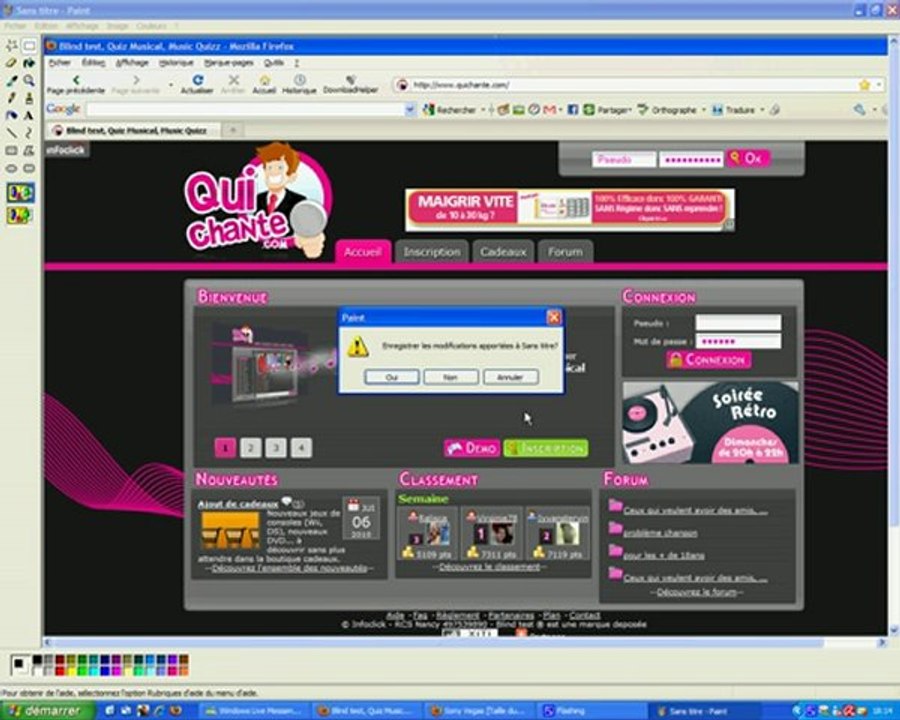Screen dimensions: 900x720
Task: Click the Actualiser reload icon
Action: pos(197,80)
